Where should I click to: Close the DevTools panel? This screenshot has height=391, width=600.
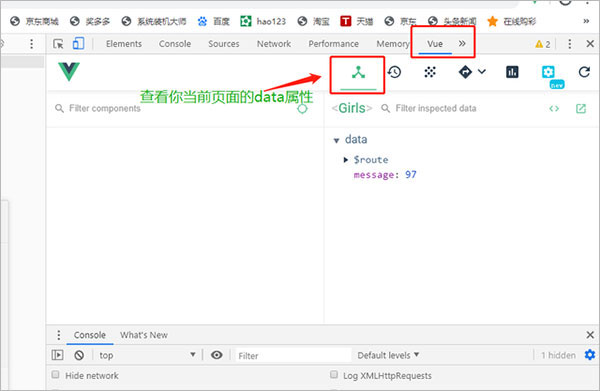pyautogui.click(x=590, y=44)
